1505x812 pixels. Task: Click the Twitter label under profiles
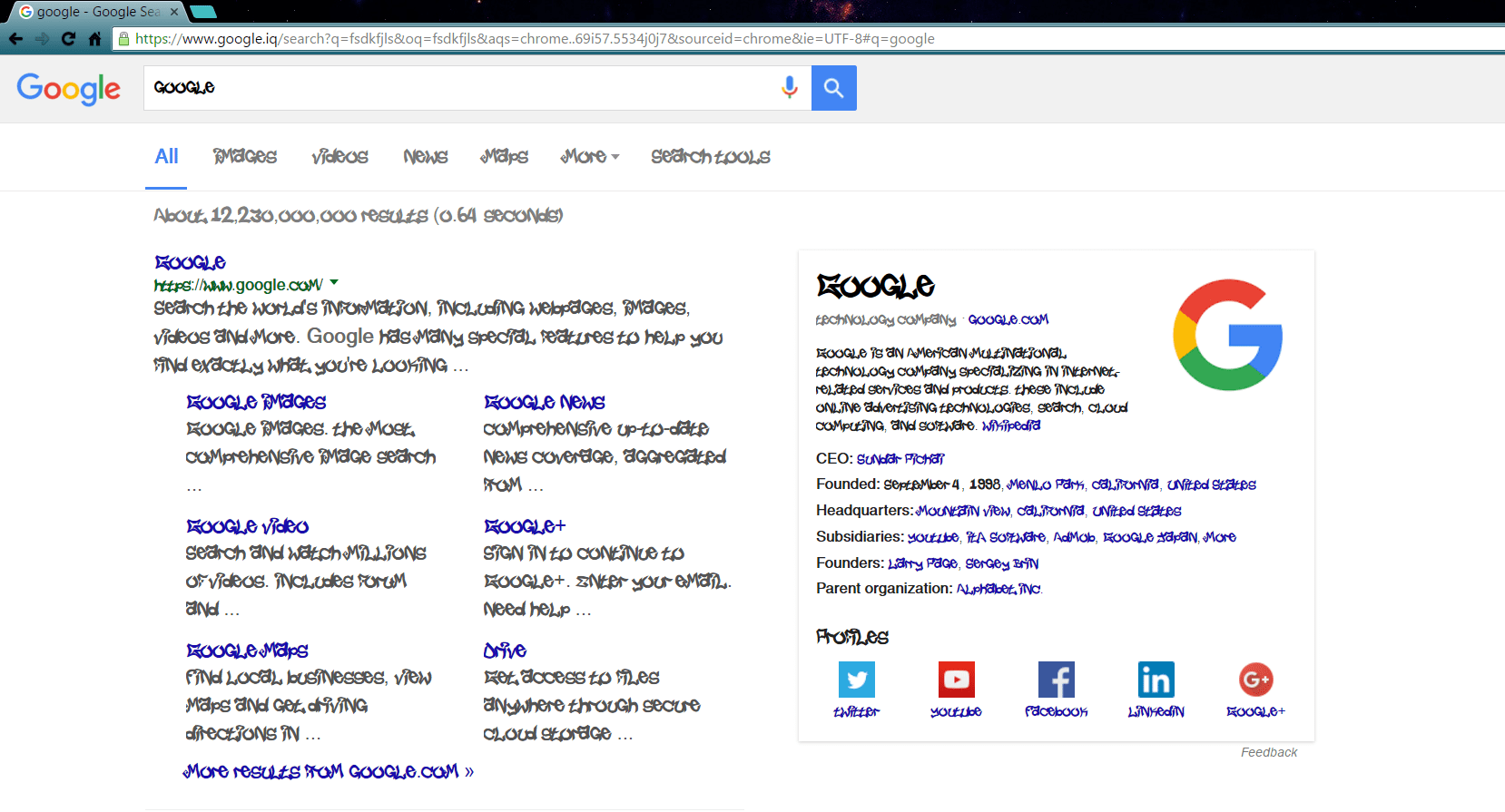[x=856, y=712]
